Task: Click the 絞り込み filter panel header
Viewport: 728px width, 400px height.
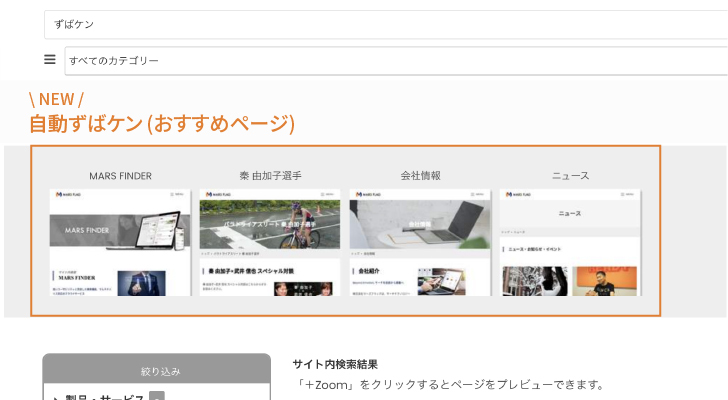Action: tap(156, 369)
